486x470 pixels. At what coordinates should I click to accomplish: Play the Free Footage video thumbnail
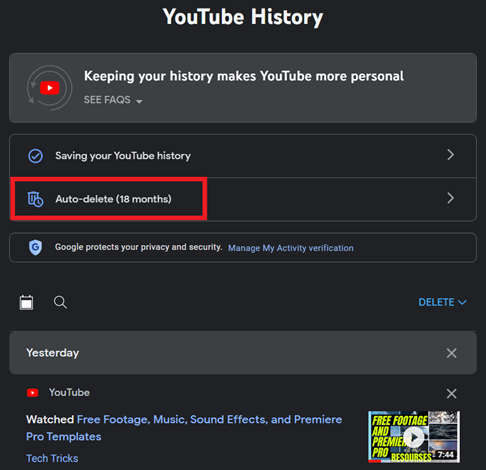tap(414, 437)
